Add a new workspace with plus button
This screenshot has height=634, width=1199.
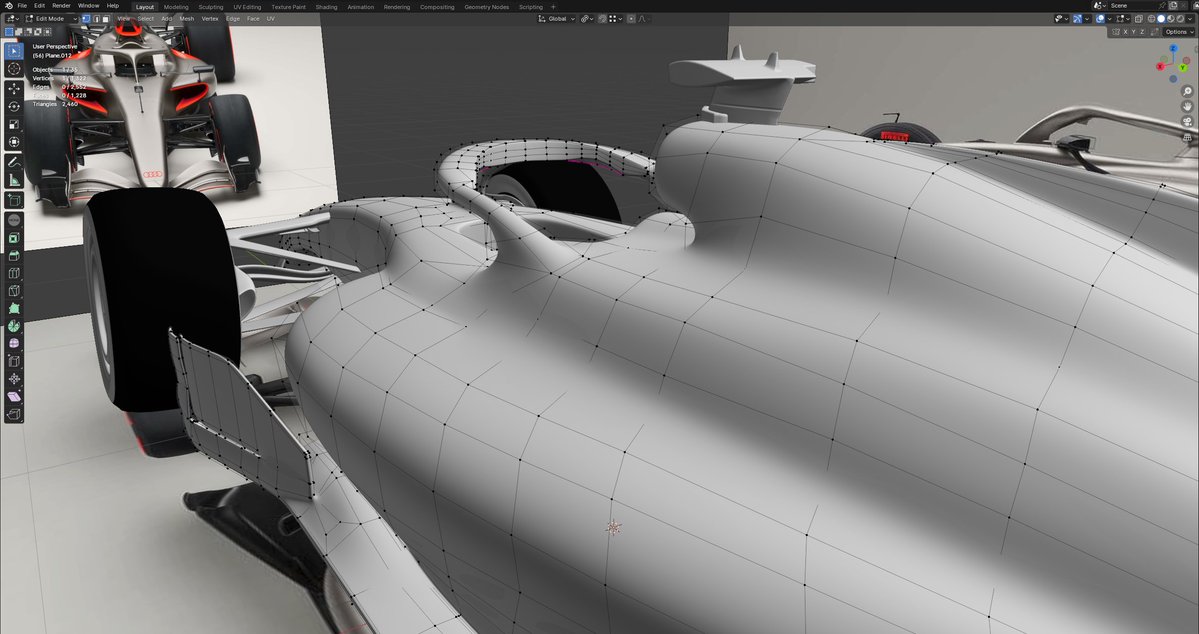point(554,7)
